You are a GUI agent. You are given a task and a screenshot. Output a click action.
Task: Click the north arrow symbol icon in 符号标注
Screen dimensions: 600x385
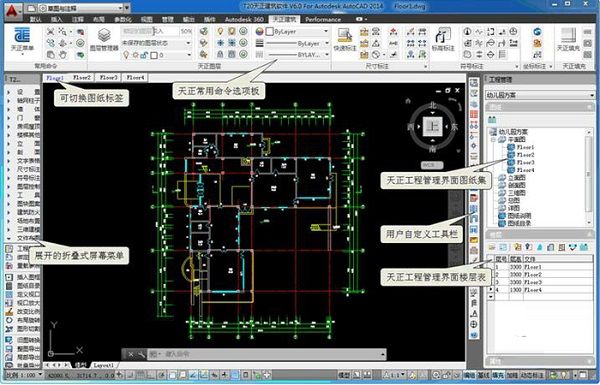tap(467, 32)
